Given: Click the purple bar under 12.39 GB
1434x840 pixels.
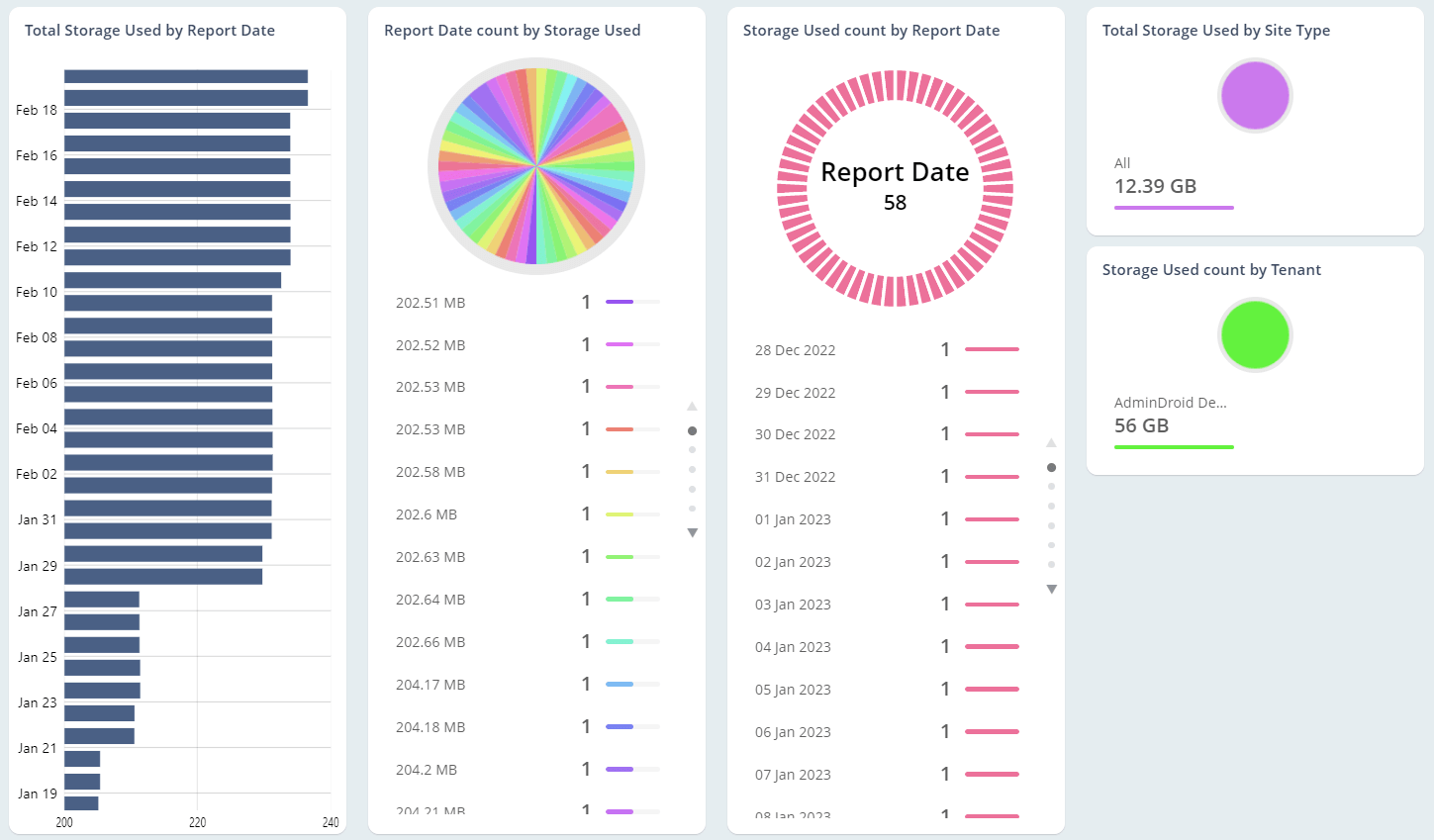Looking at the screenshot, I should (1174, 208).
